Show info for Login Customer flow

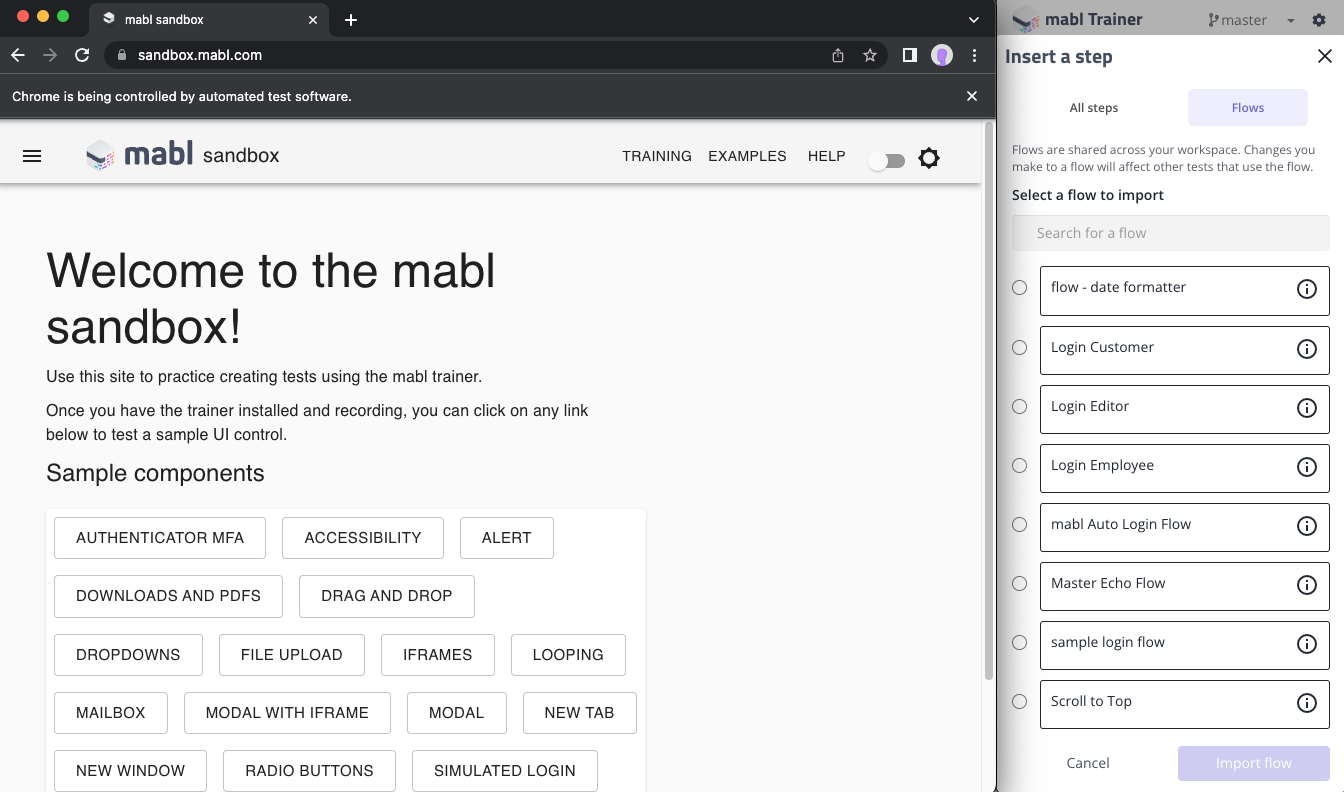(1306, 349)
